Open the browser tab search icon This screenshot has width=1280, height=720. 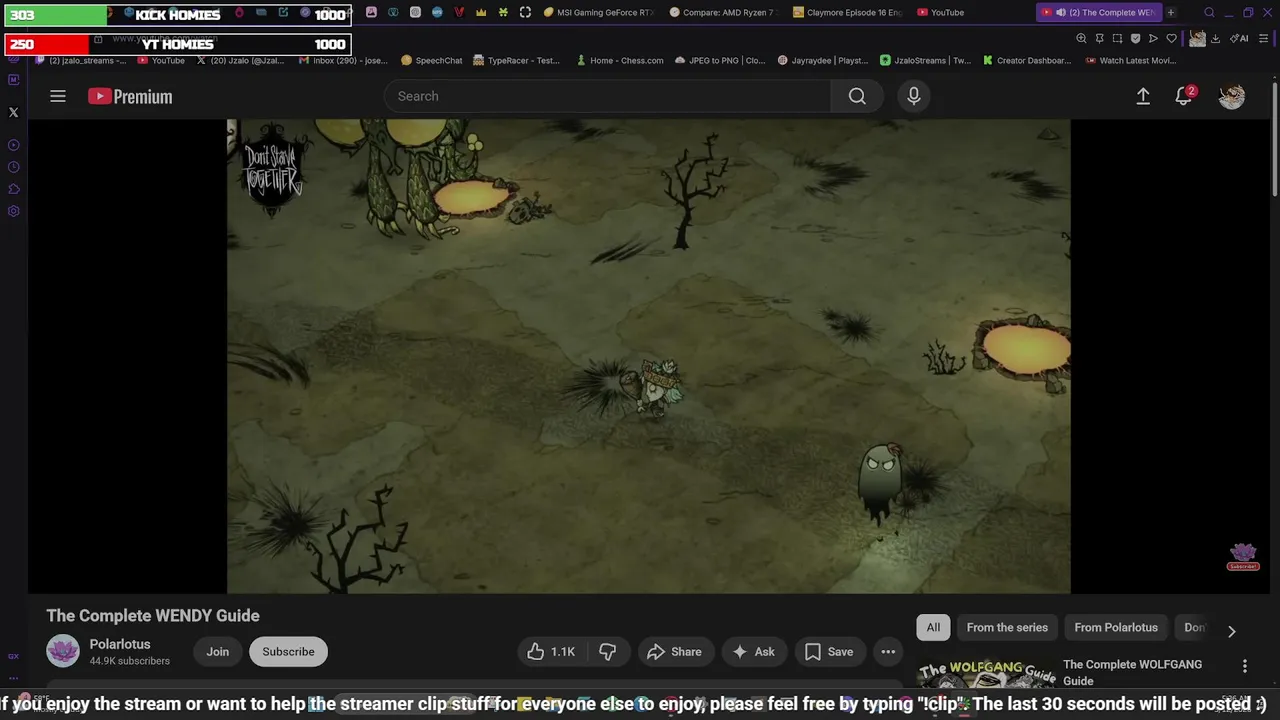pos(1209,13)
